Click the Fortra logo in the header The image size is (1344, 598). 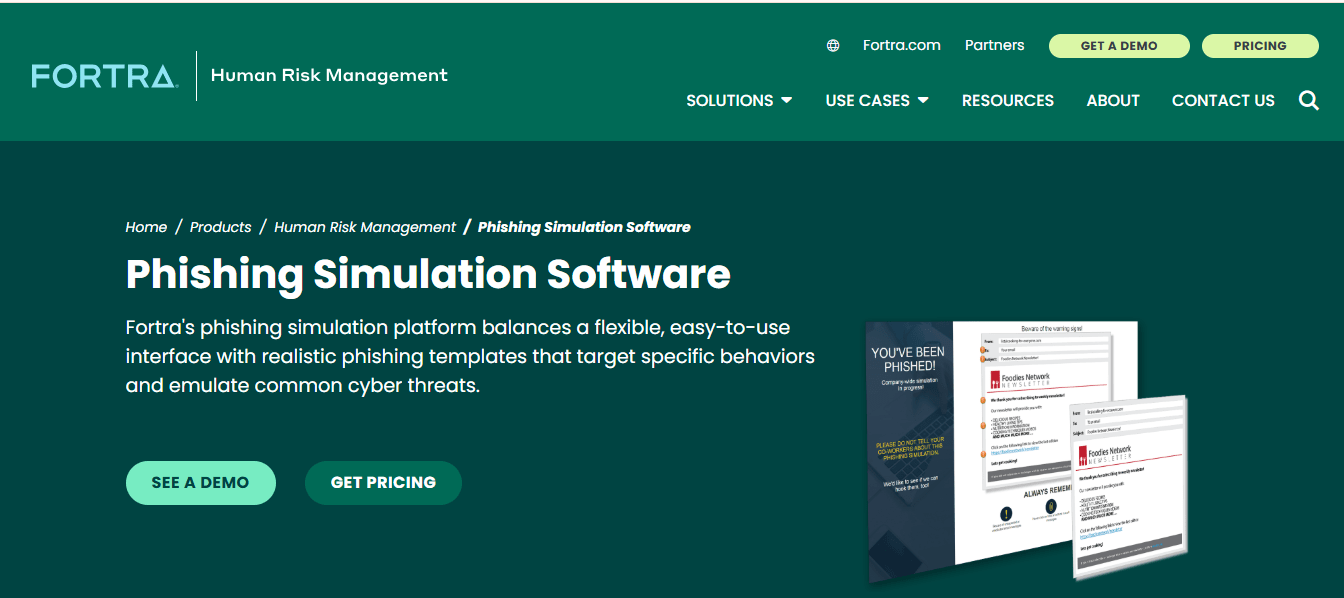105,76
